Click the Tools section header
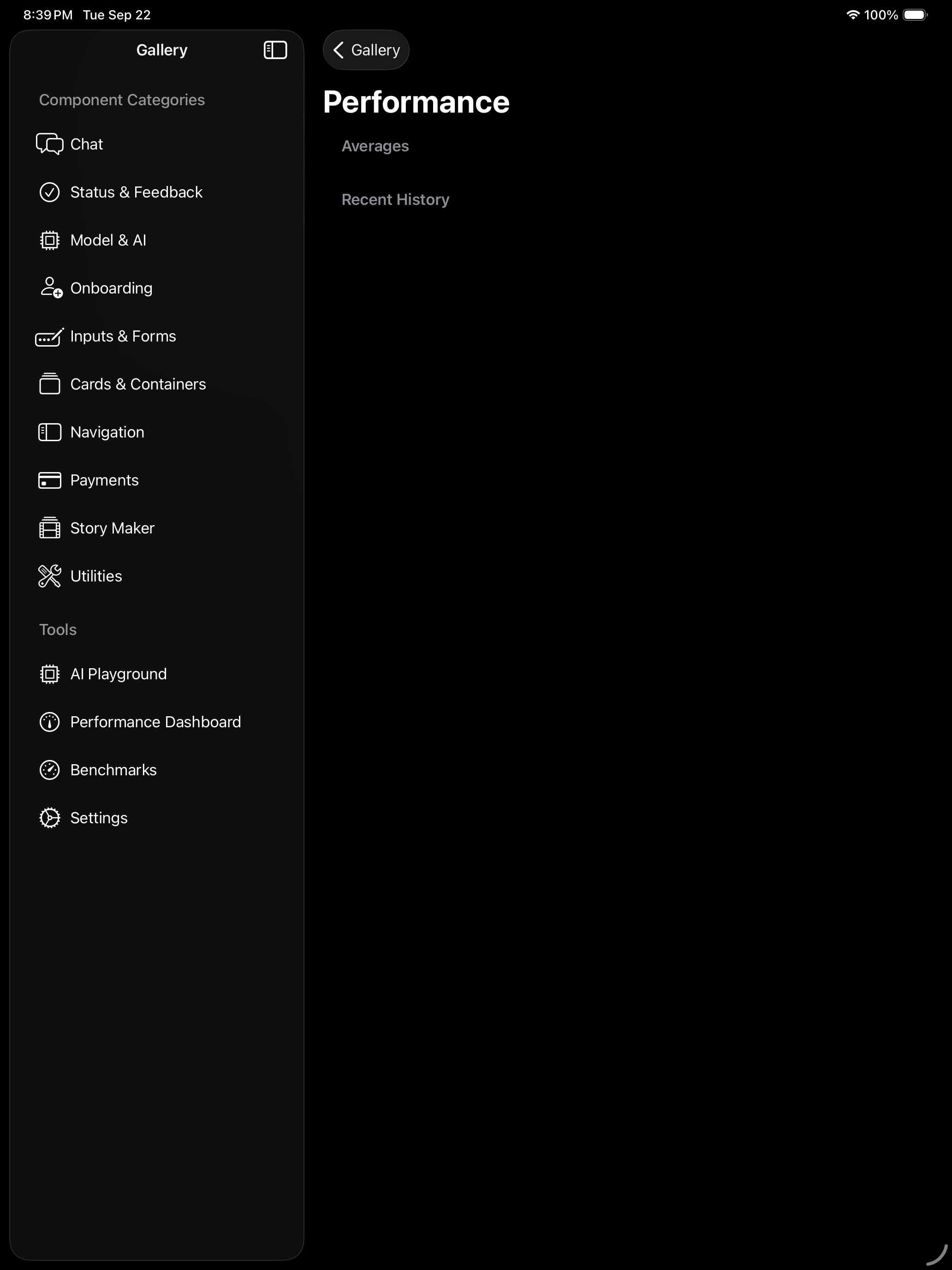 (58, 630)
